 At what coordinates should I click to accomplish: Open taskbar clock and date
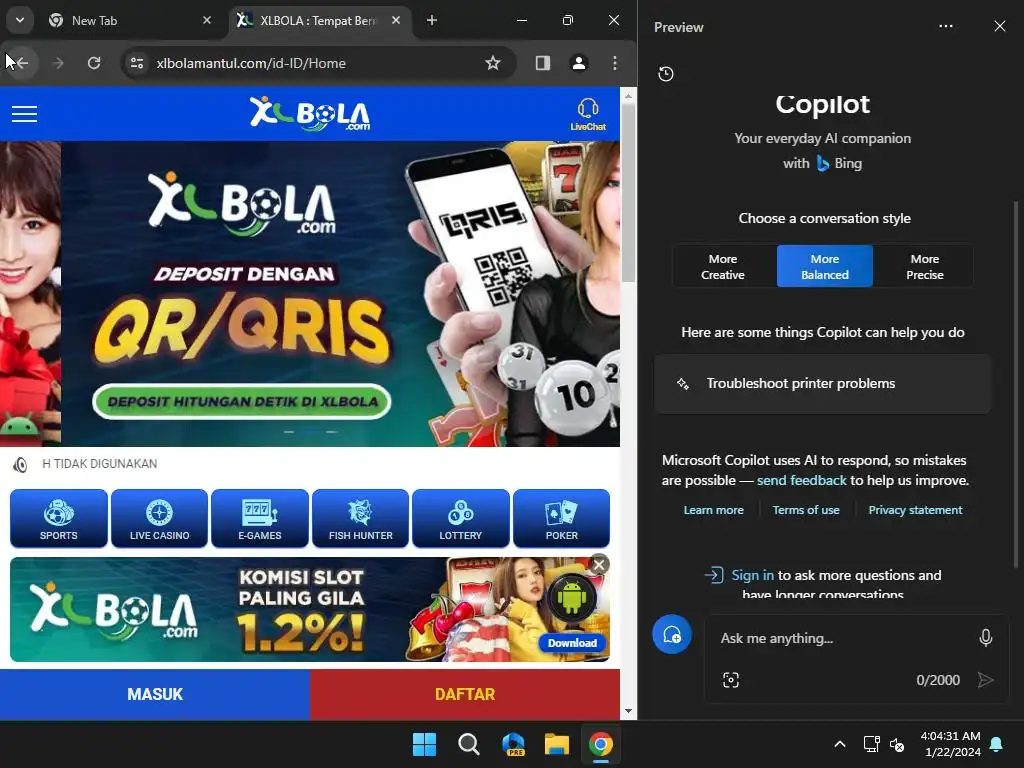click(x=950, y=744)
